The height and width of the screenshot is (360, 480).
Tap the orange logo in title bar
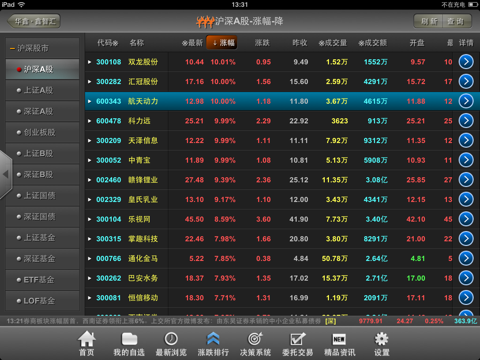[x=205, y=22]
